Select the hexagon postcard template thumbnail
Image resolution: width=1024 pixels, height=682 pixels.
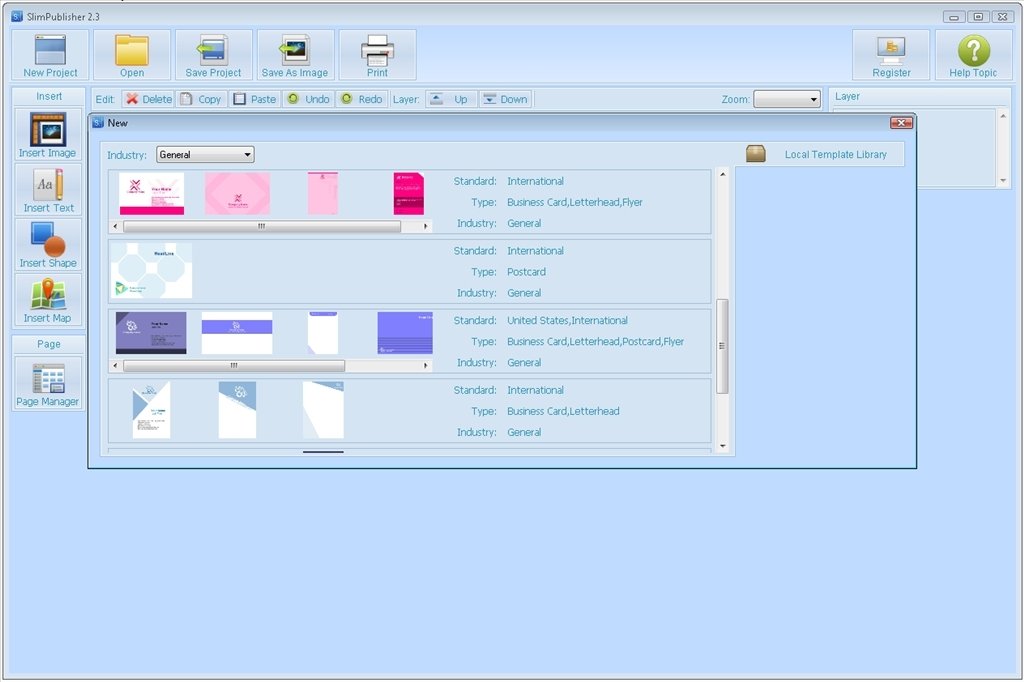coord(152,270)
